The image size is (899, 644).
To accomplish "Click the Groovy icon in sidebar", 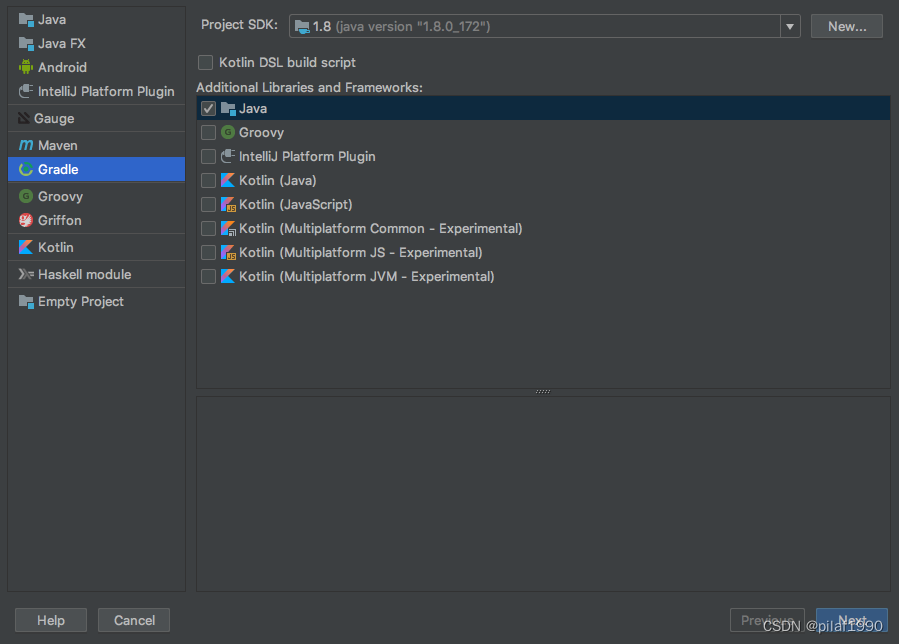I will click(26, 196).
